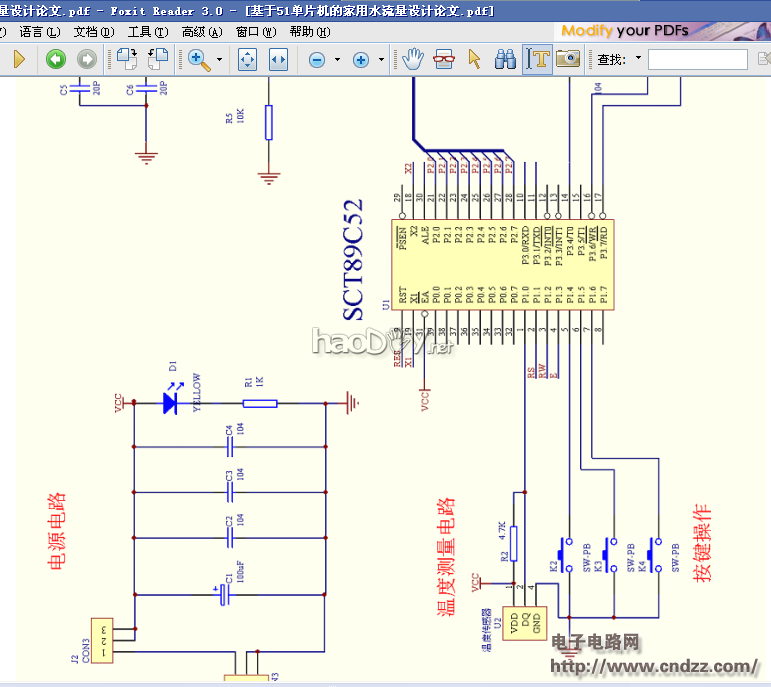Expand the zoom-in magnifier dropdown arrow
Image resolution: width=771 pixels, height=687 pixels.
(x=219, y=60)
